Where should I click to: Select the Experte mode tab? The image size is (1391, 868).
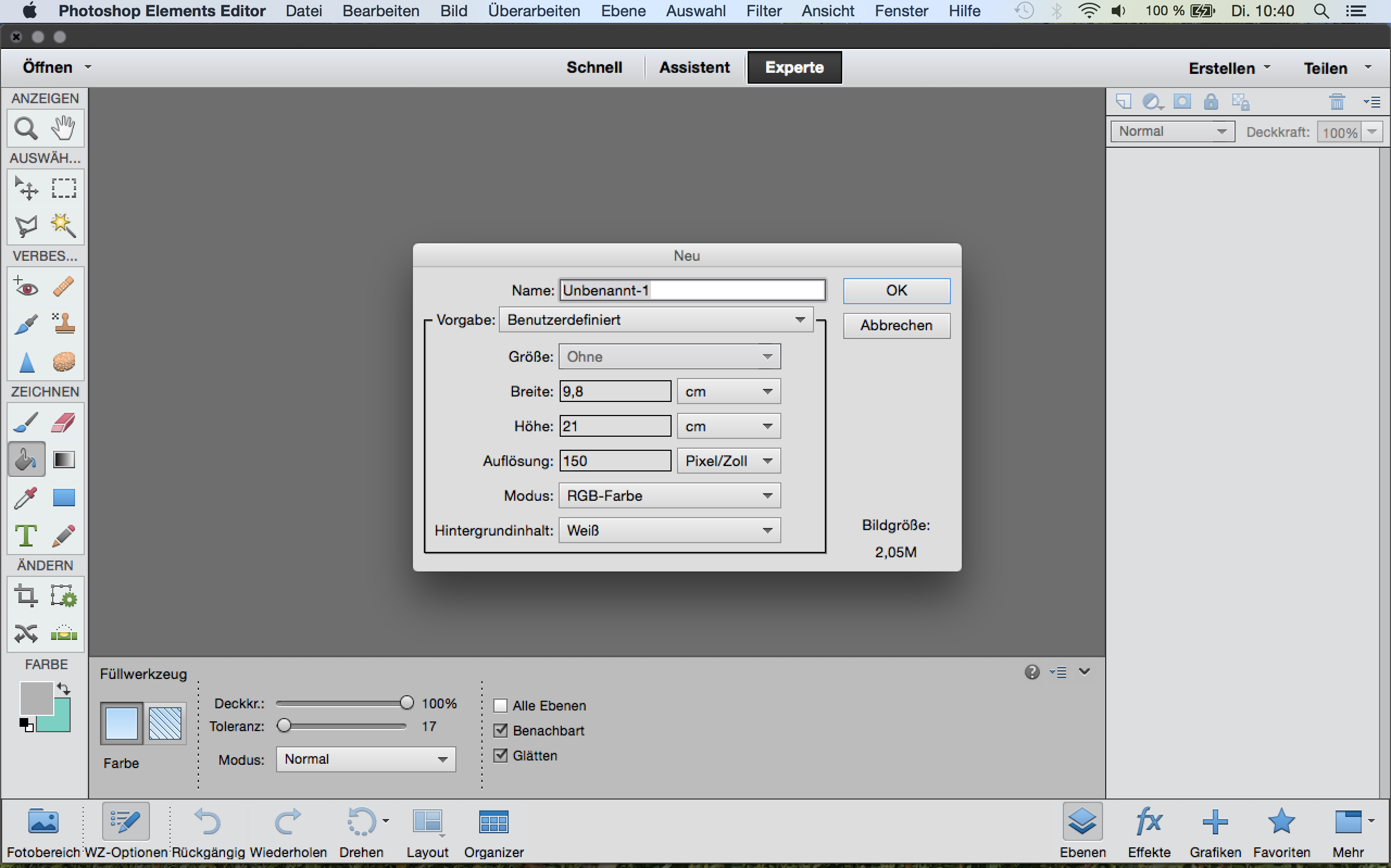click(x=794, y=67)
